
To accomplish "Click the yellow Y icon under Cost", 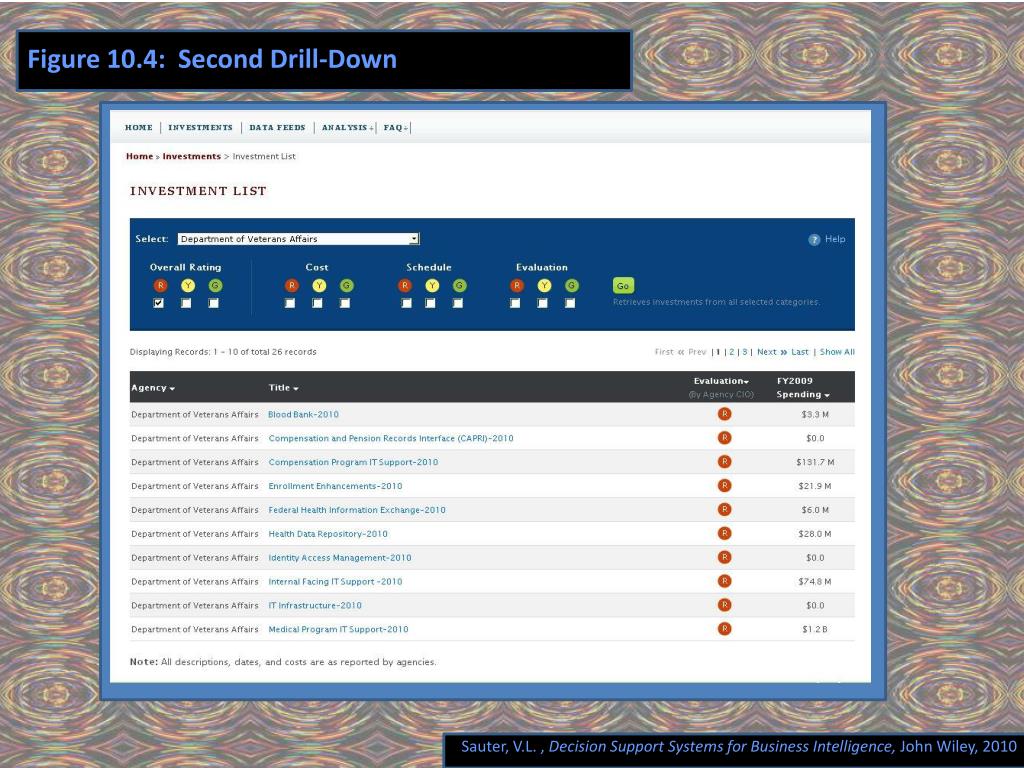I will tap(319, 285).
